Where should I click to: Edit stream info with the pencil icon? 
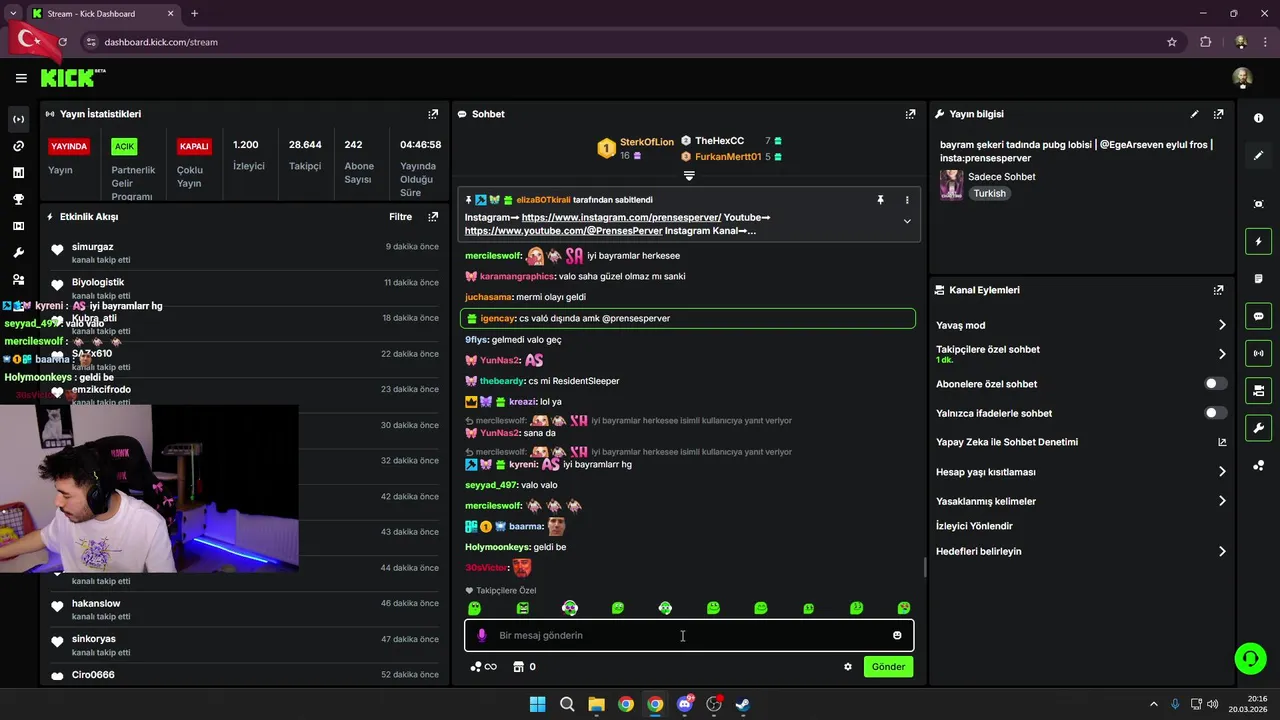[1194, 114]
